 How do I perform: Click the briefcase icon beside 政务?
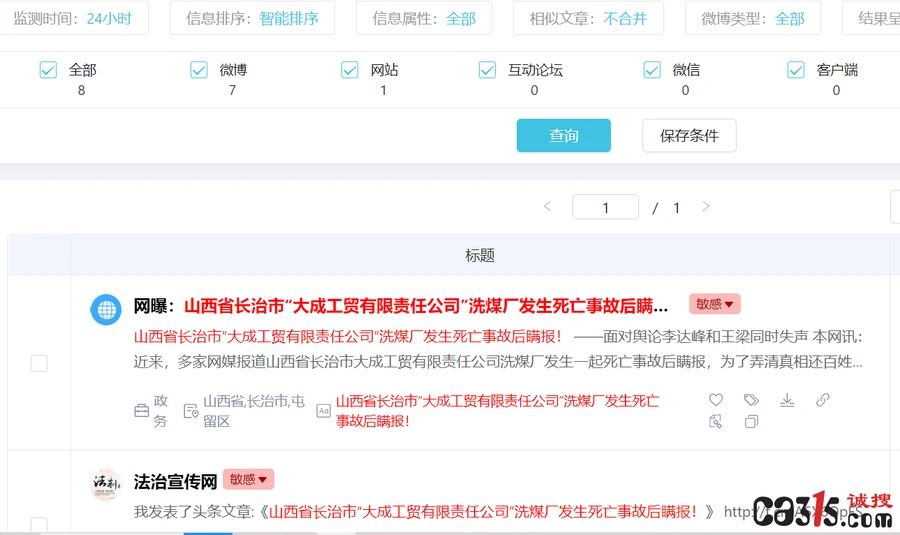point(141,411)
